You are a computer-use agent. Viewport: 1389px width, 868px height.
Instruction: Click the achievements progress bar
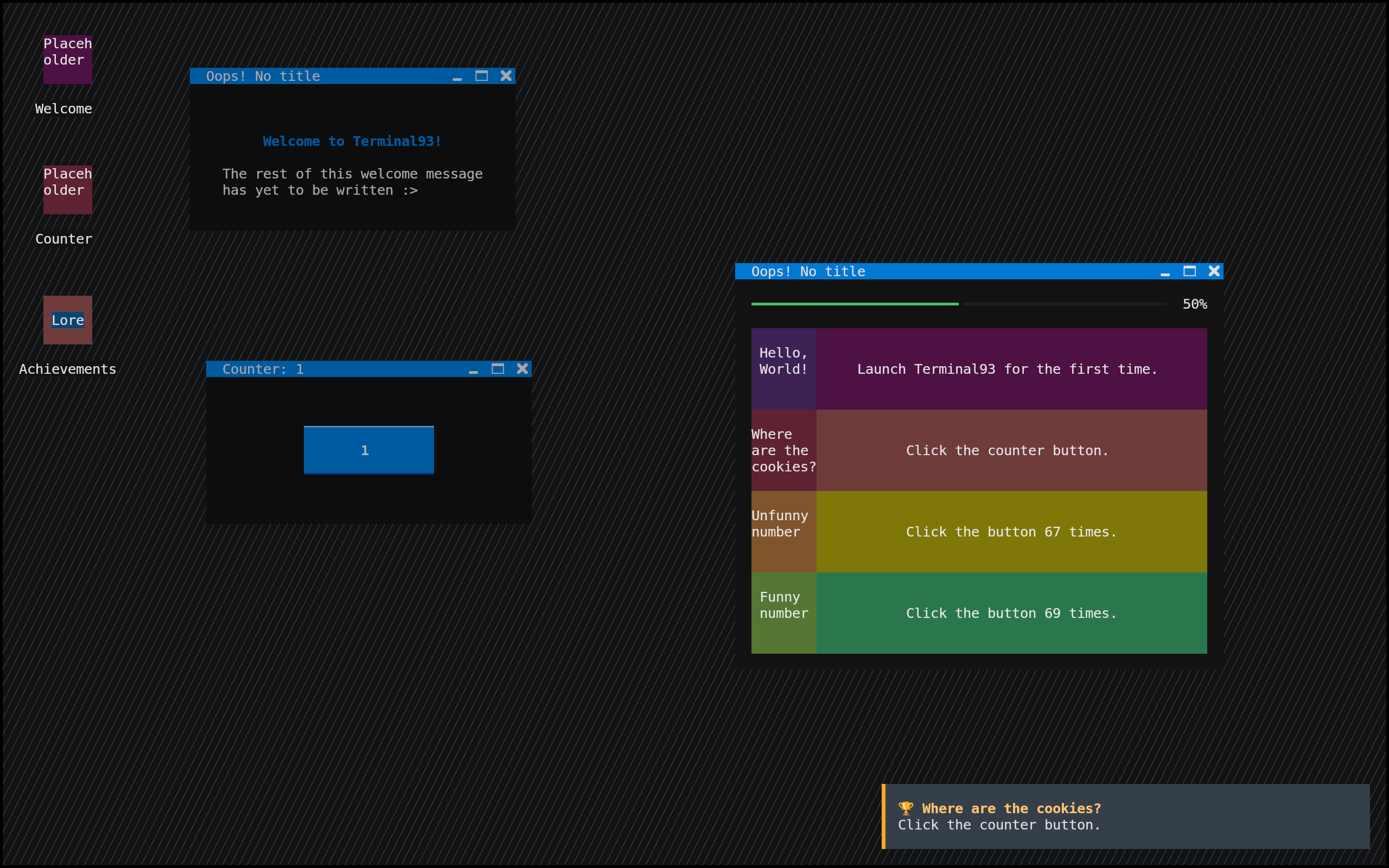point(958,304)
